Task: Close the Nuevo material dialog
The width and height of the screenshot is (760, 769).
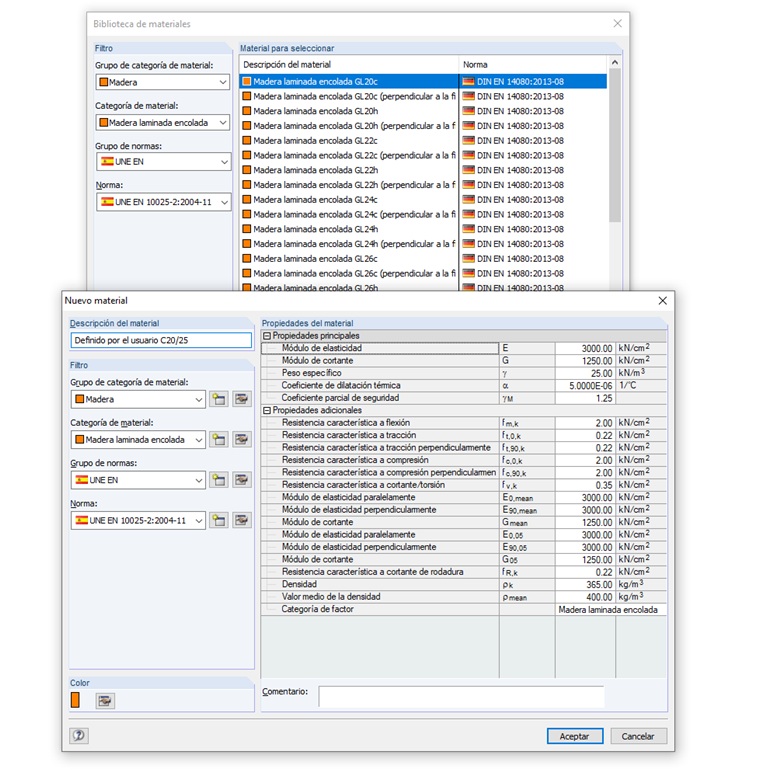Action: [662, 301]
